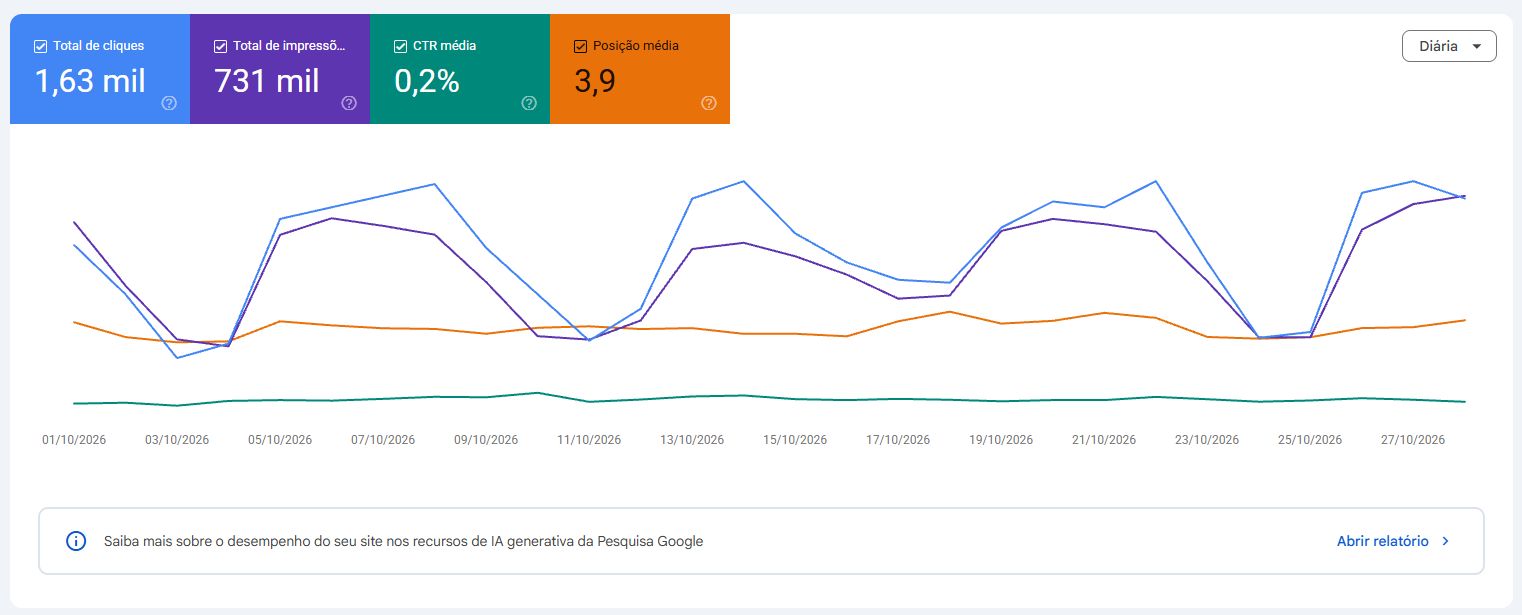Uncheck the CTR média checkbox

click(x=400, y=46)
